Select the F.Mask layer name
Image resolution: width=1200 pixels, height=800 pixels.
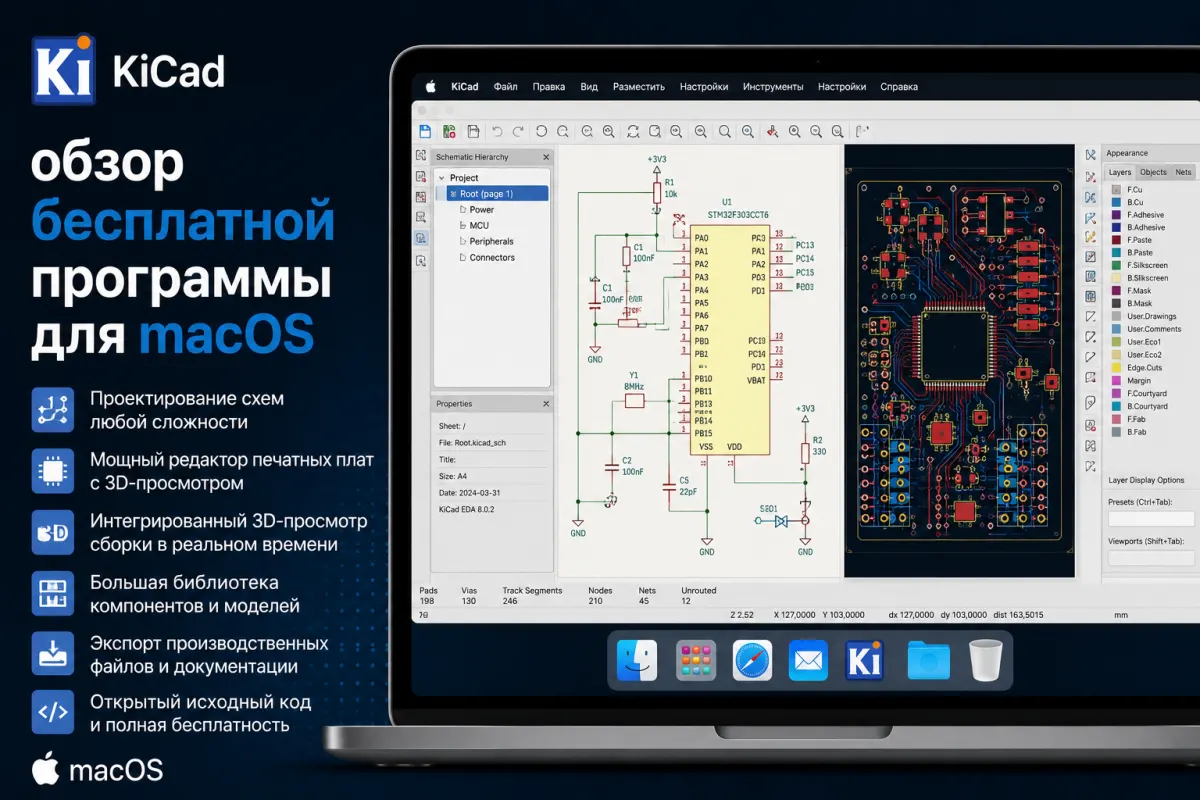click(x=1139, y=291)
